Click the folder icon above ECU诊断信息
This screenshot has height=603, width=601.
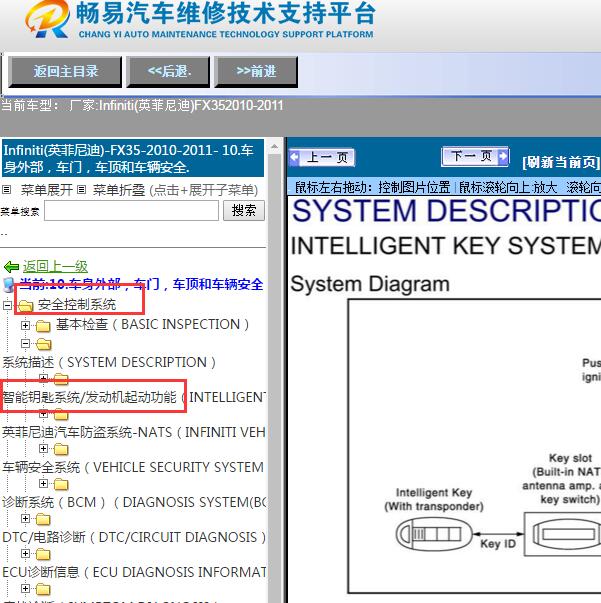(x=43, y=554)
